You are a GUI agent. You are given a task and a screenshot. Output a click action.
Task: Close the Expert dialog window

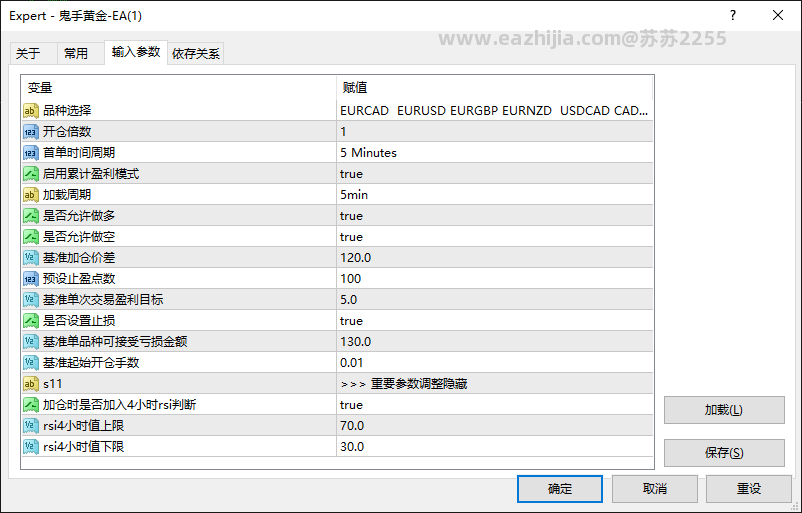778,15
